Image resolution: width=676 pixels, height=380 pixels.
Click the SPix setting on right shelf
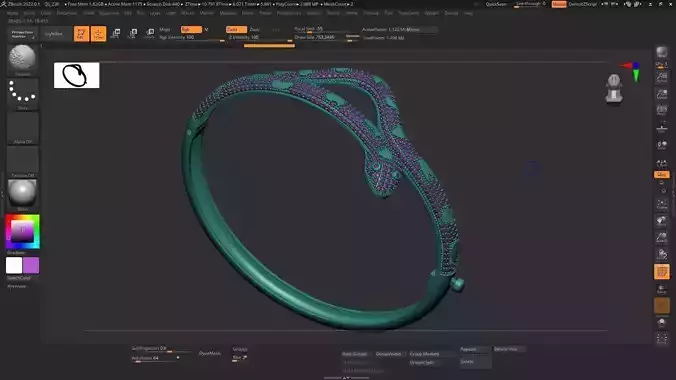(661, 65)
